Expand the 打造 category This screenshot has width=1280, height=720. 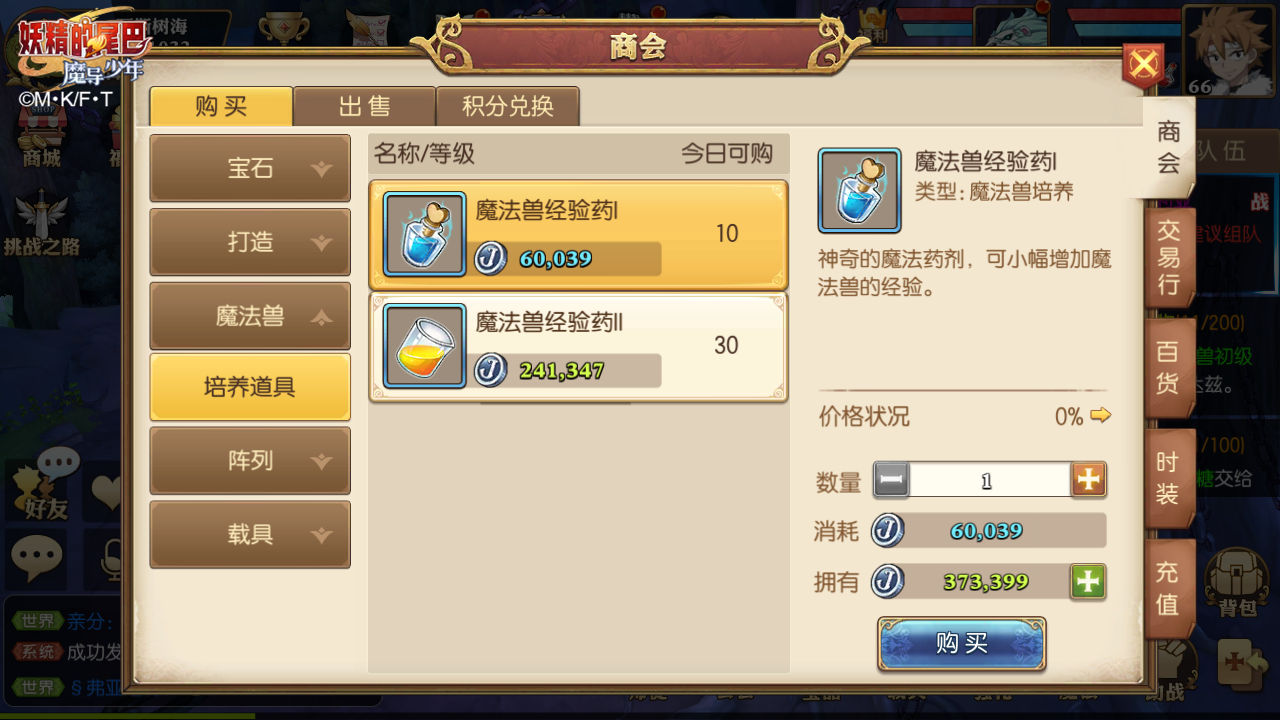coord(250,242)
